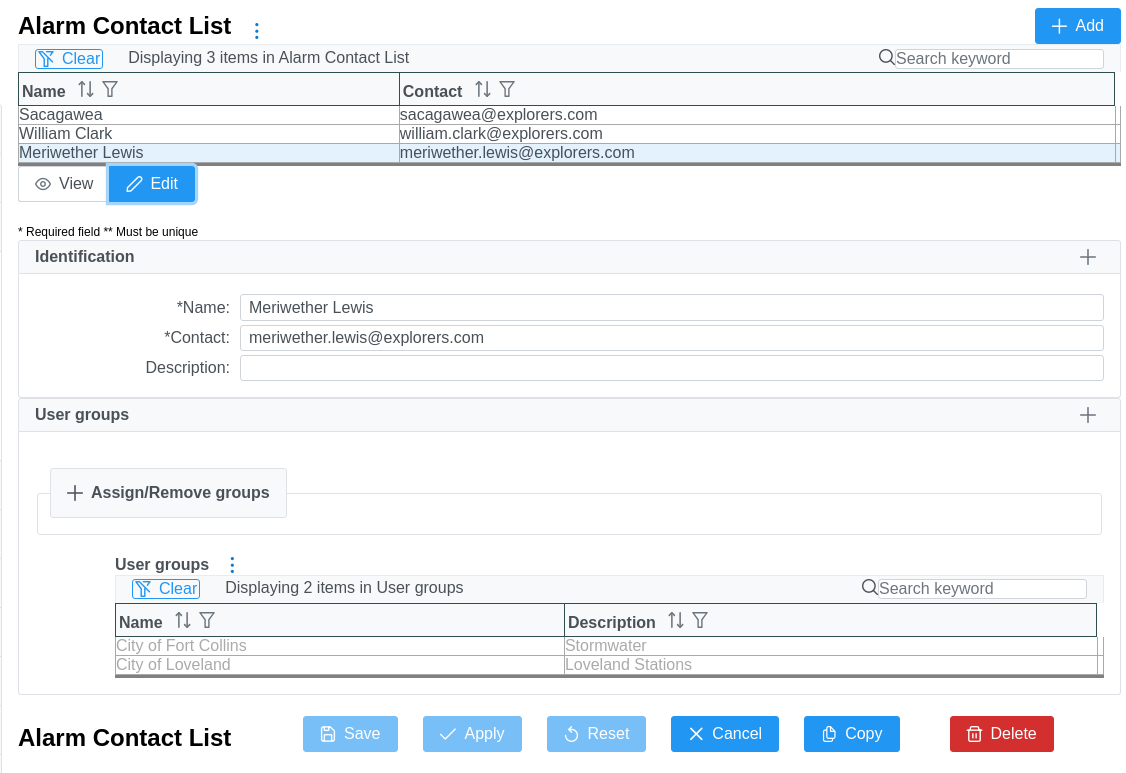Sort User groups by Description column
This screenshot has height=773, width=1126.
pyautogui.click(x=676, y=621)
